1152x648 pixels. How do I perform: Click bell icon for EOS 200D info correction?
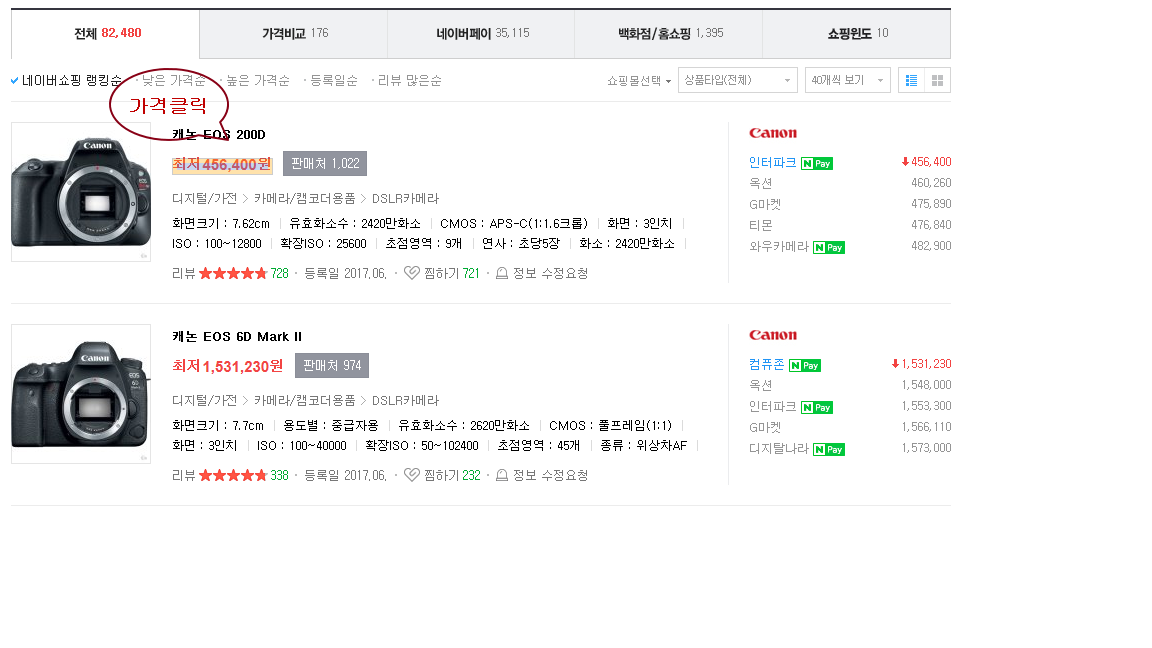point(502,273)
